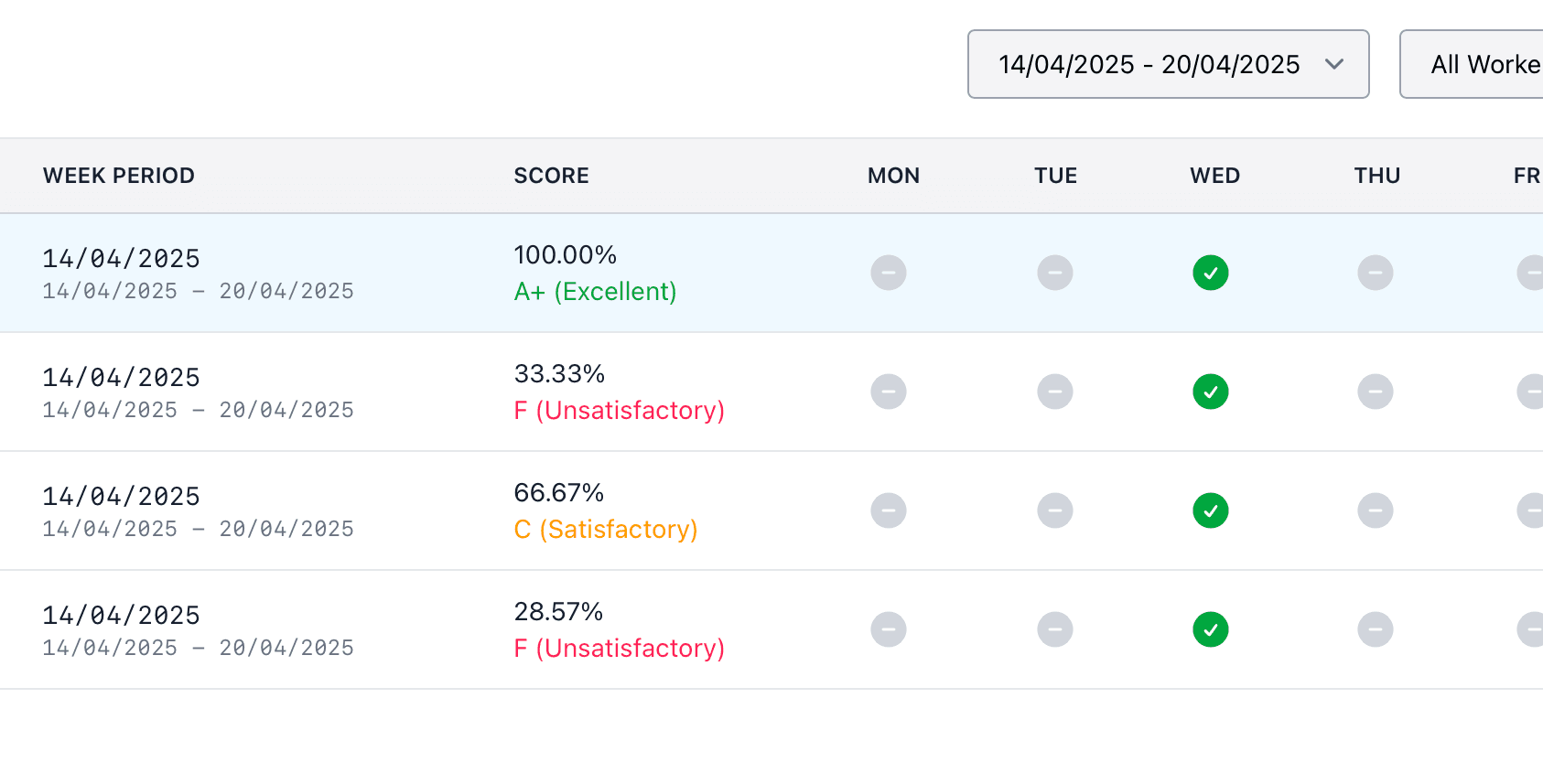Click the WED column header

pyautogui.click(x=1214, y=176)
